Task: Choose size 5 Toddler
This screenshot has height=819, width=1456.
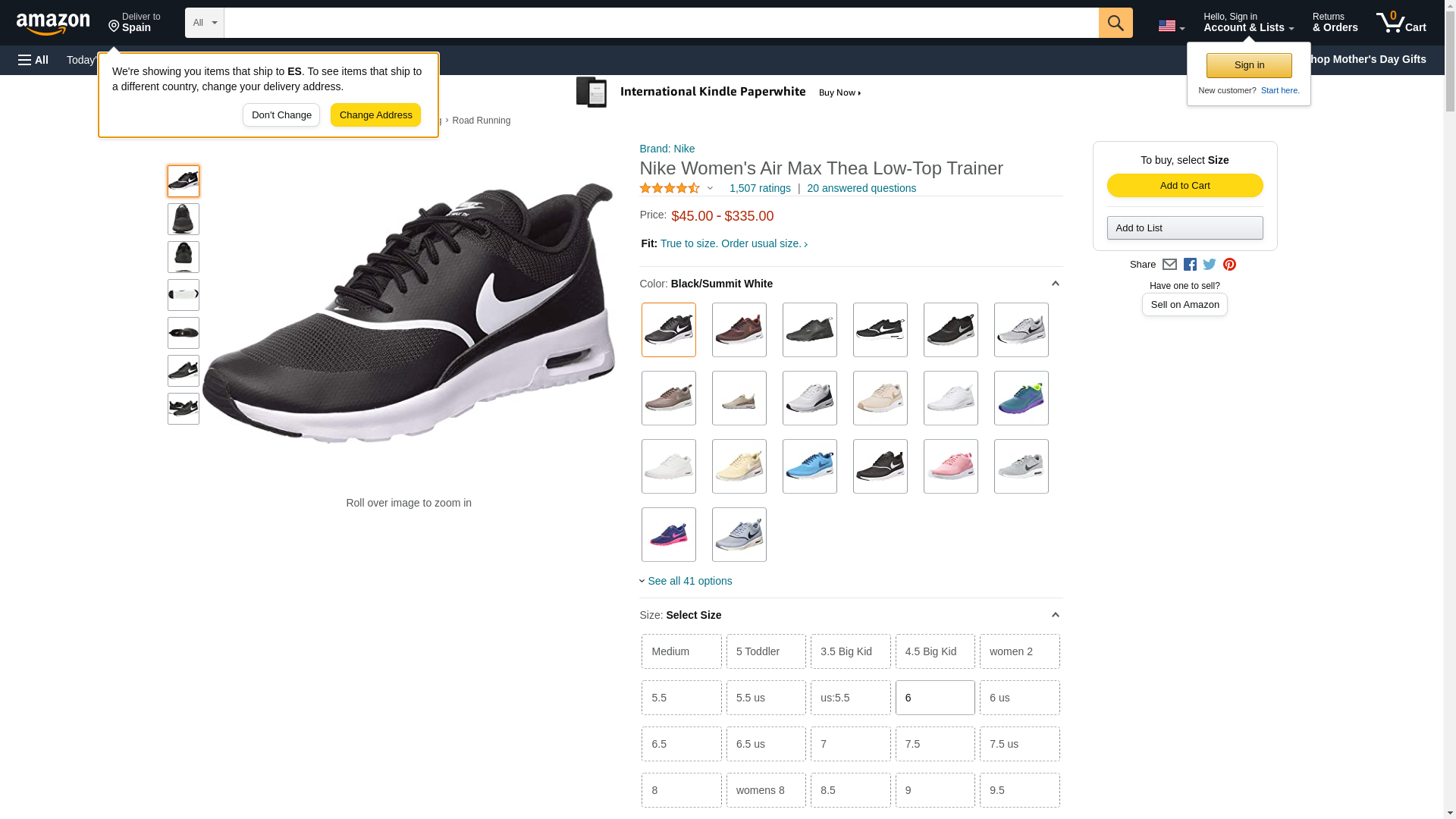Action: click(765, 651)
